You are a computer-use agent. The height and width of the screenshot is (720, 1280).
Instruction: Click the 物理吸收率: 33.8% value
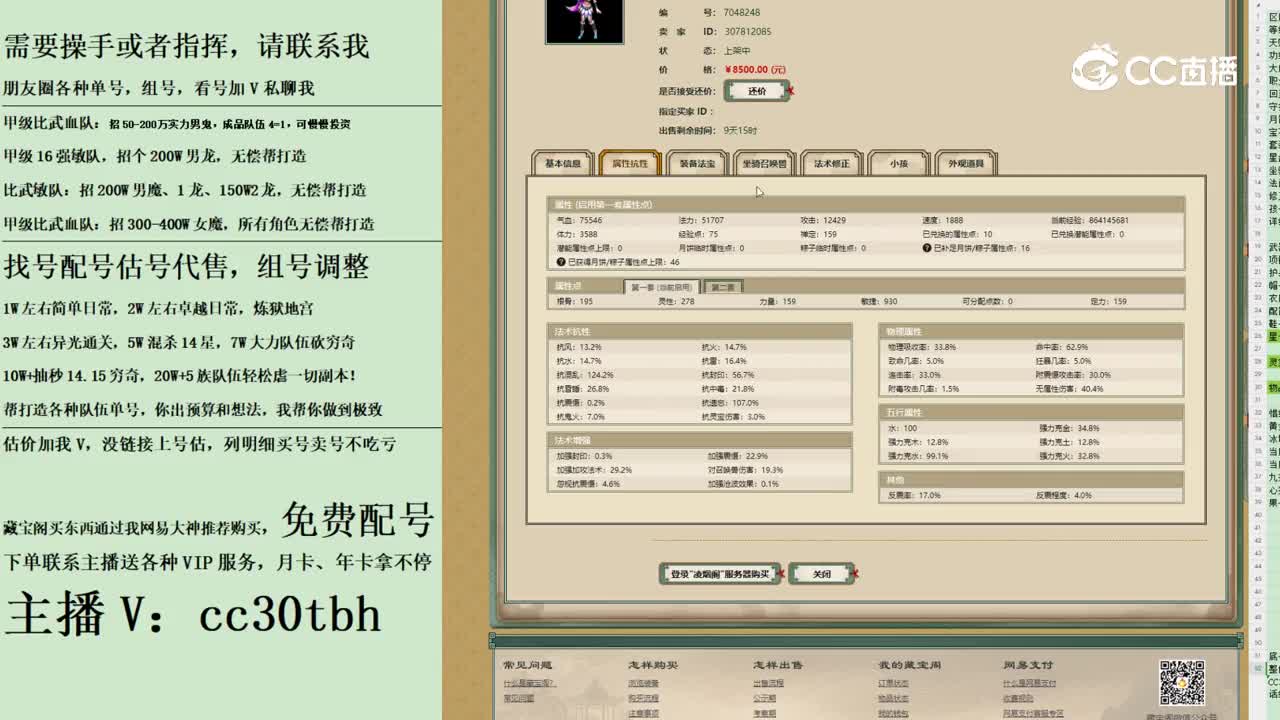pos(922,347)
